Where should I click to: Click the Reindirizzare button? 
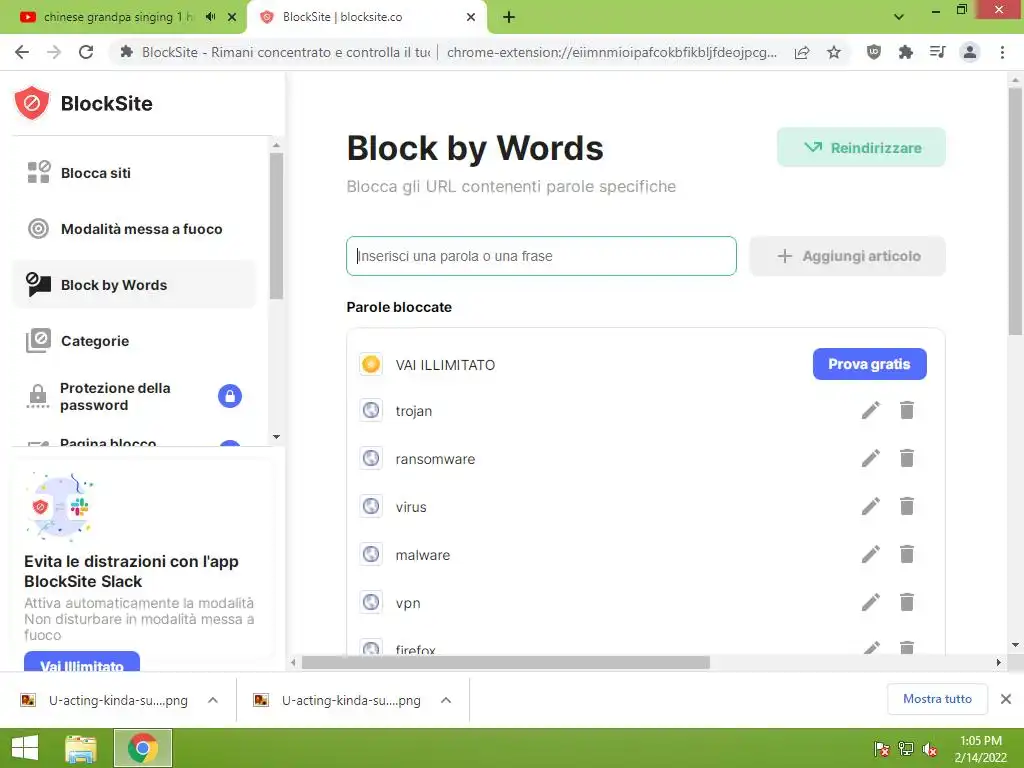[861, 148]
